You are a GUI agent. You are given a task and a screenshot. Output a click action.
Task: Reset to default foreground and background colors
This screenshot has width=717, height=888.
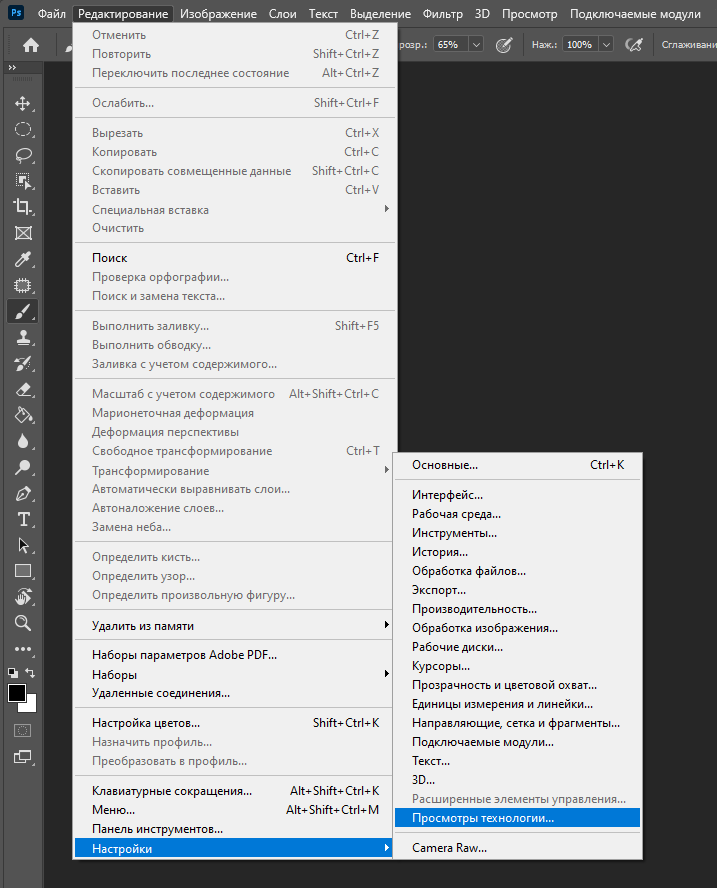pyautogui.click(x=12, y=673)
